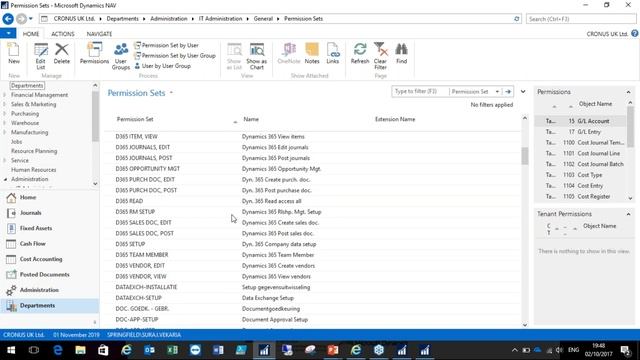Open the recent pages history dropdown arrow
Image resolution: width=640 pixels, height=360 pixels.
pos(31,19)
